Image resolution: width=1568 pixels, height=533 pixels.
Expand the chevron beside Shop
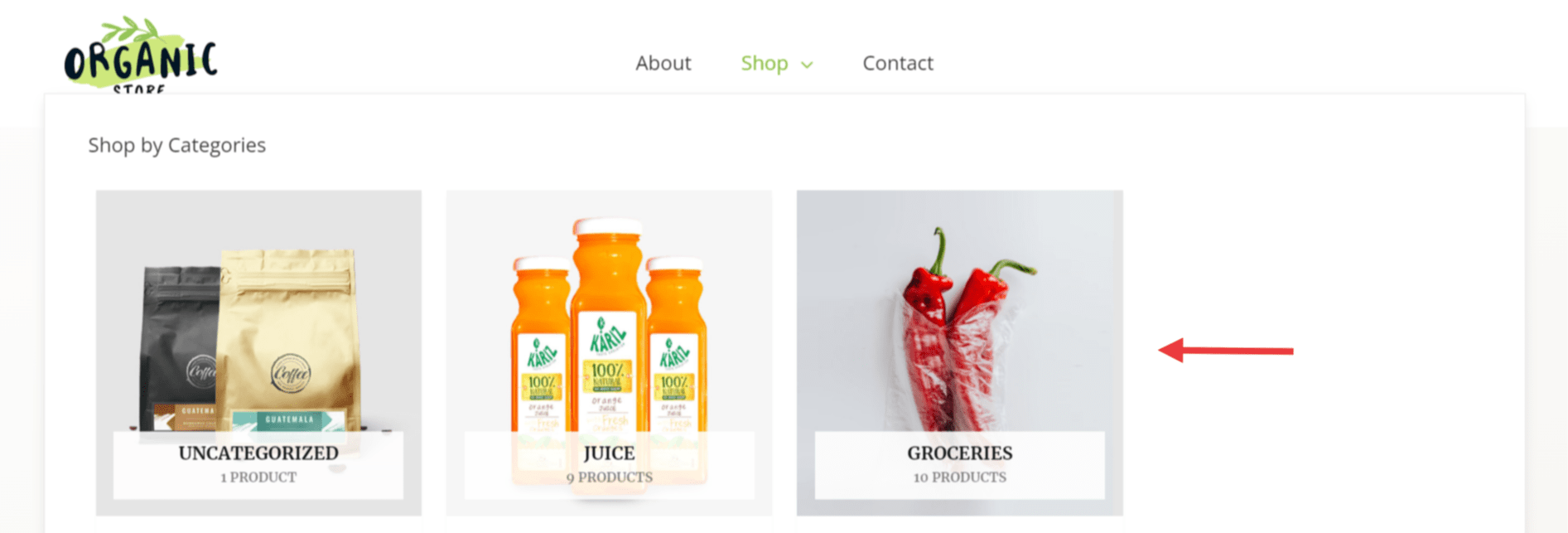point(807,65)
